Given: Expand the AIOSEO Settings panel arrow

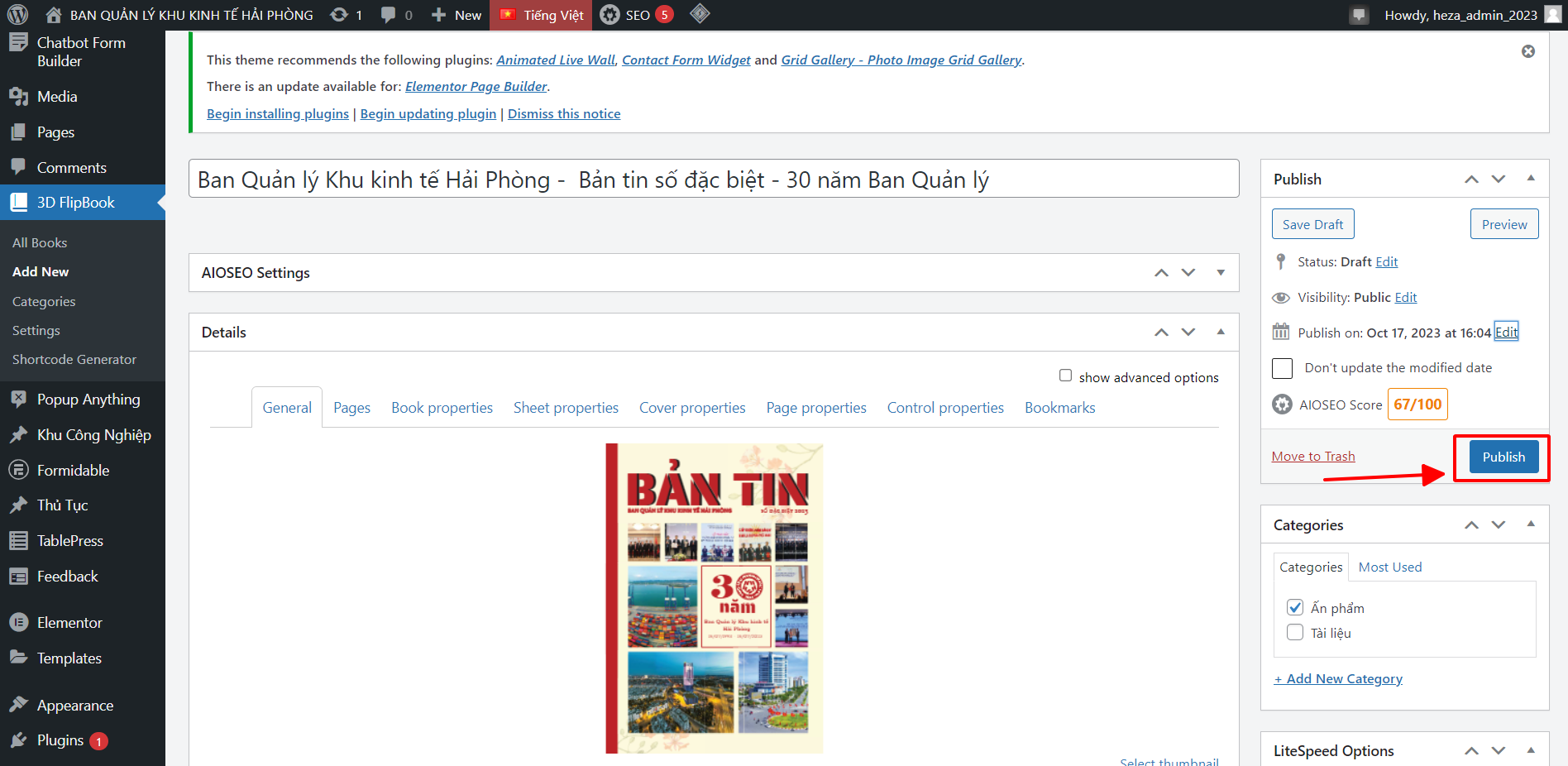Looking at the screenshot, I should (x=1221, y=273).
